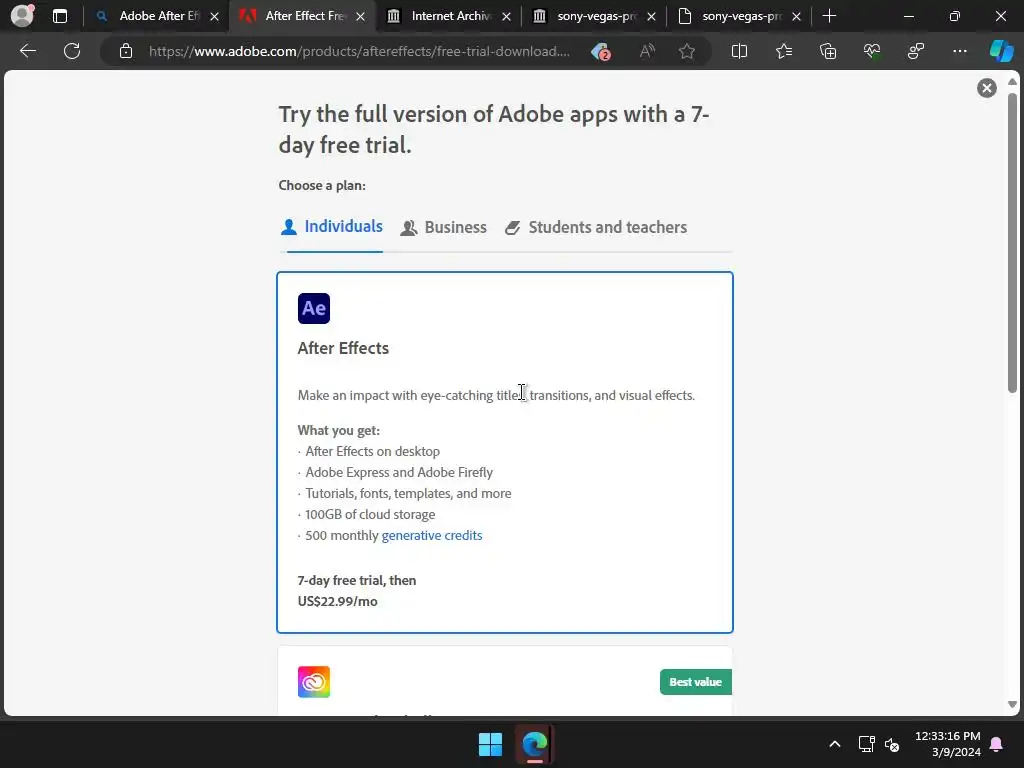The image size is (1024, 768).
Task: Close the first sony-vegas-pro tab
Action: (x=651, y=17)
